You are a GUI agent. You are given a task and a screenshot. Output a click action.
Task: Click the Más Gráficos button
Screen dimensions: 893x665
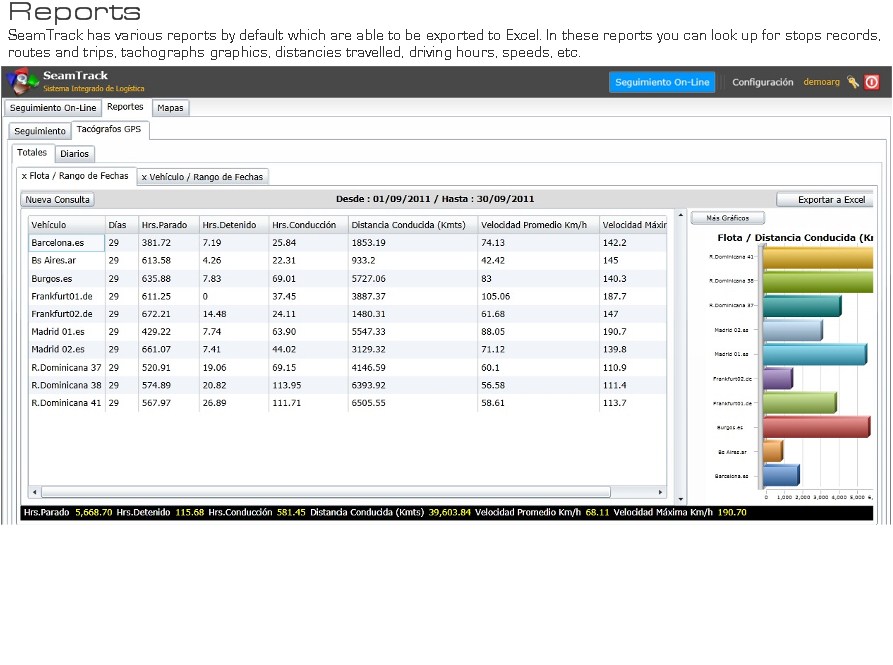[x=728, y=218]
